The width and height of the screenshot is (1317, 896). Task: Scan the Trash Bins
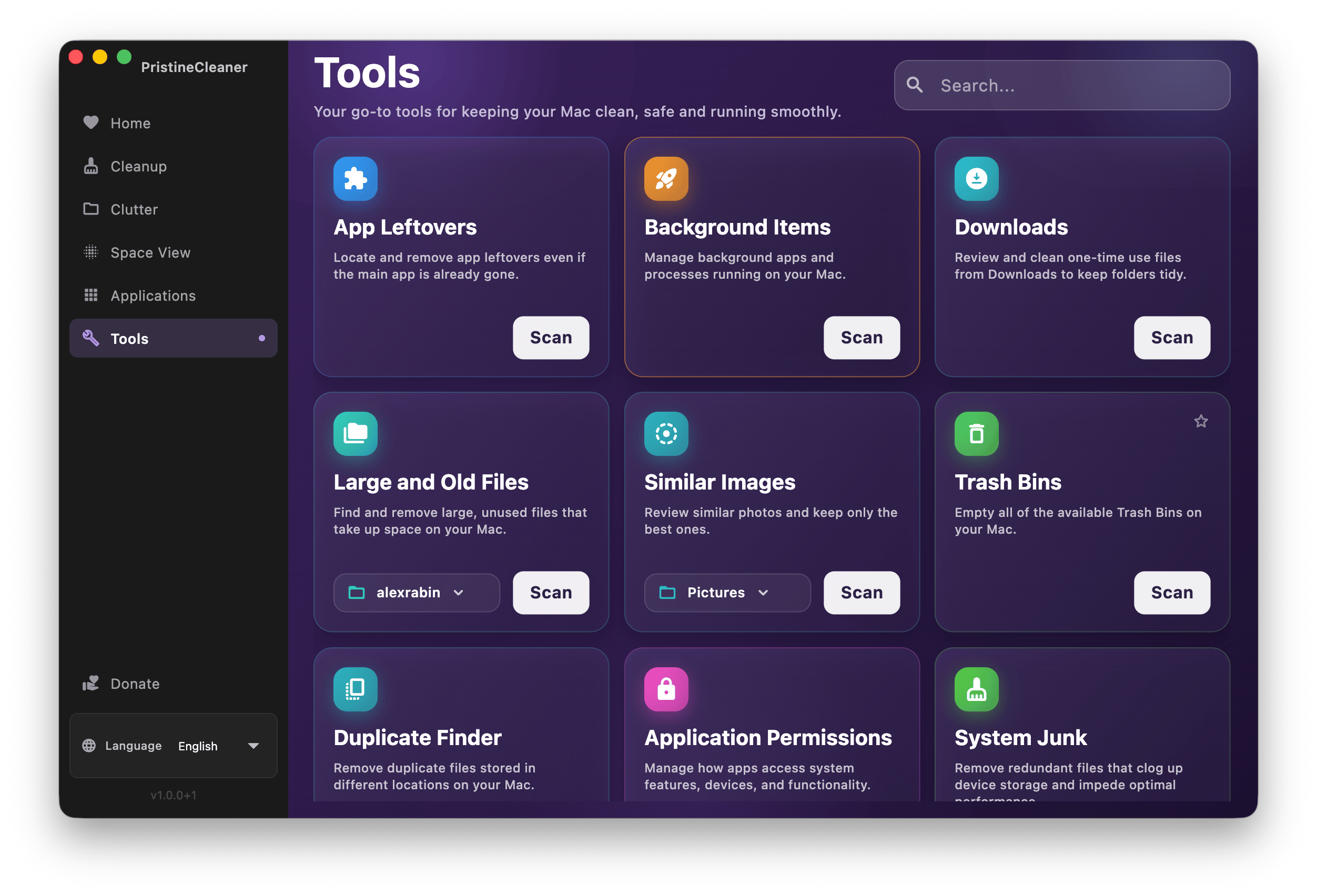pyautogui.click(x=1172, y=593)
